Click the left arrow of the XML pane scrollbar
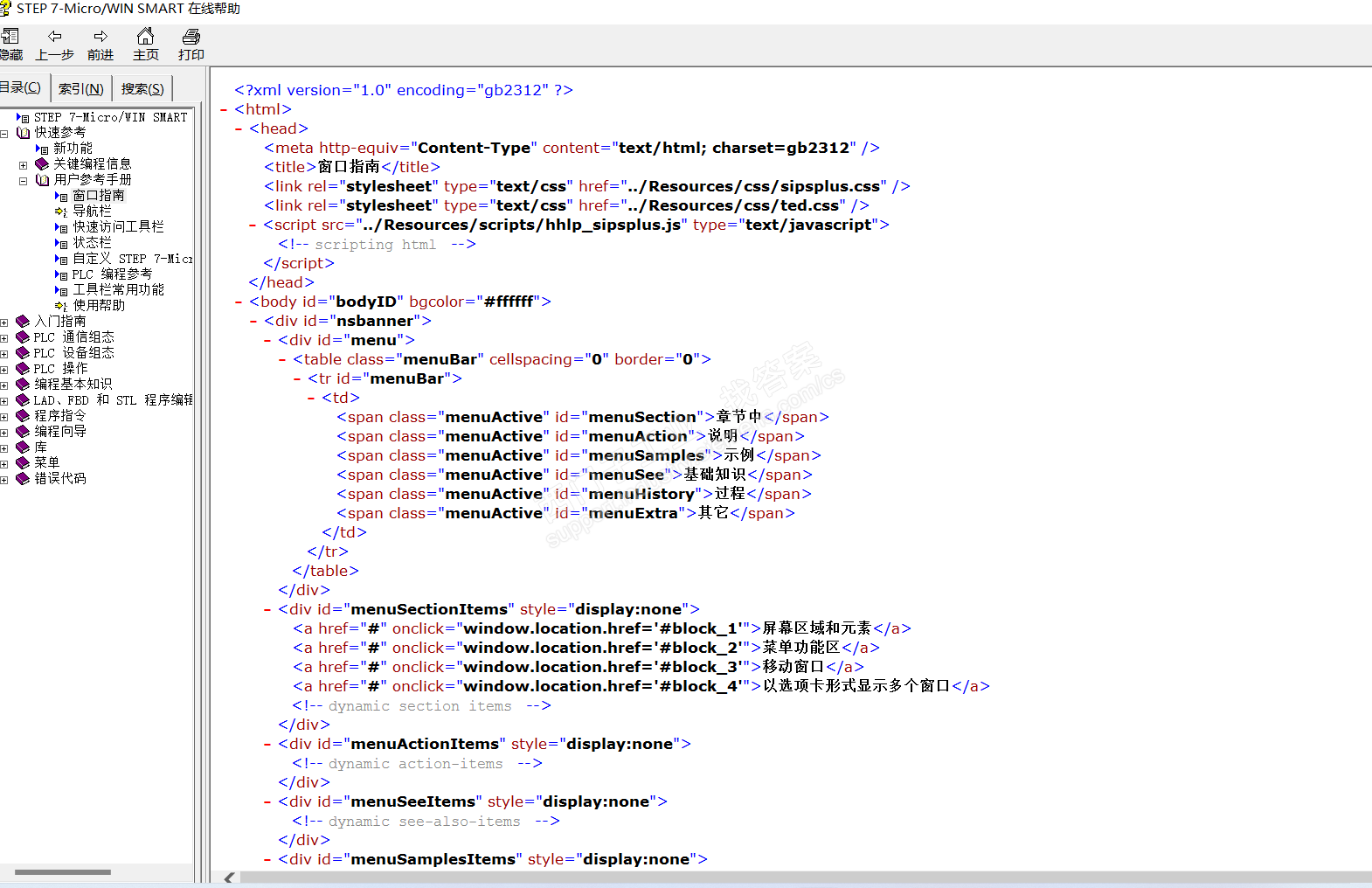The image size is (1372, 888). [229, 878]
